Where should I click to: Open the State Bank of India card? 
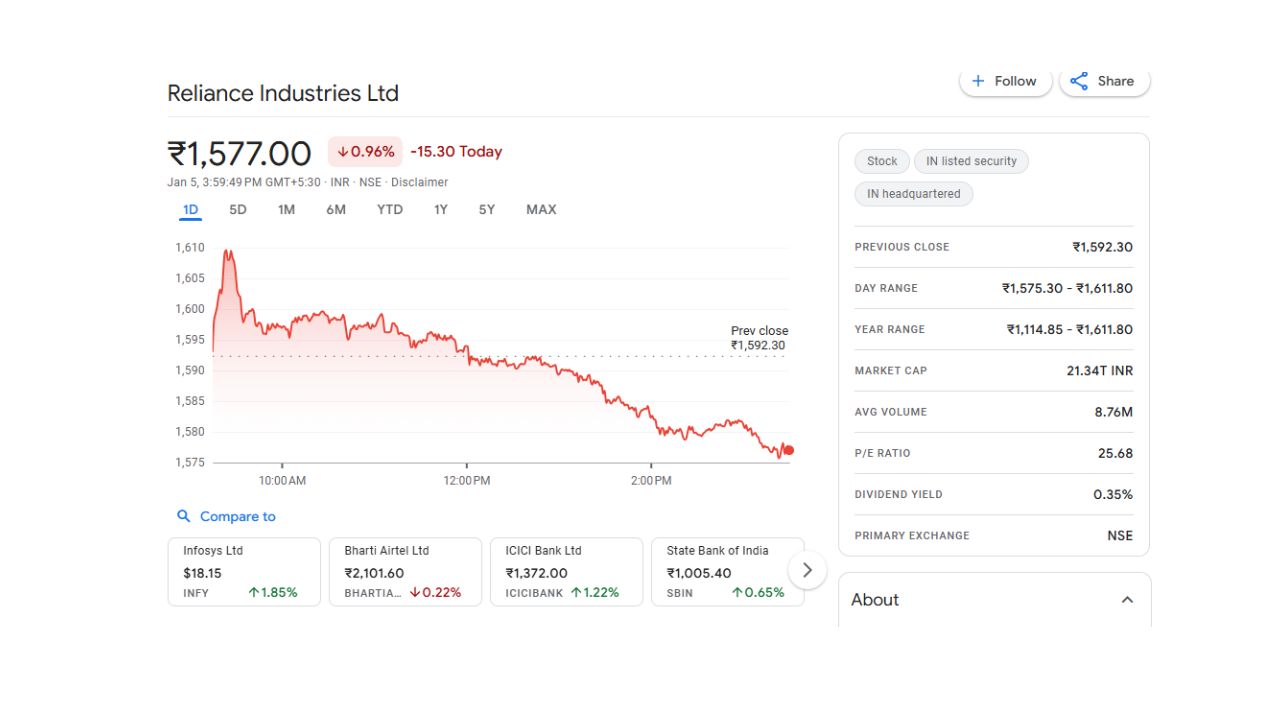point(727,571)
